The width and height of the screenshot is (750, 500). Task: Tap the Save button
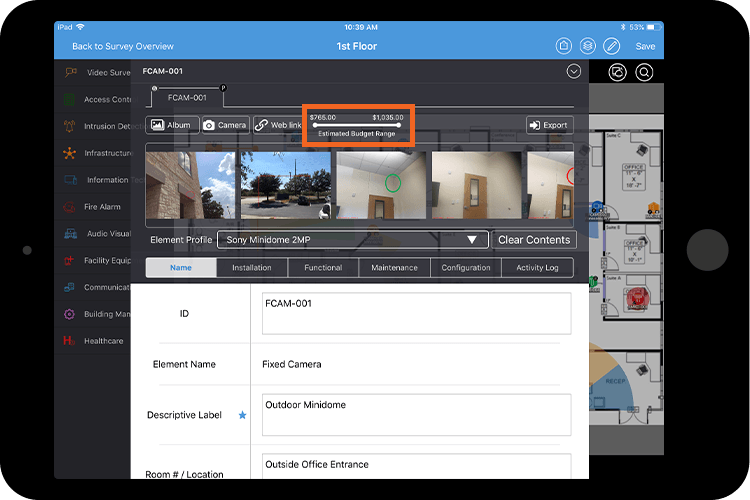pyautogui.click(x=645, y=46)
